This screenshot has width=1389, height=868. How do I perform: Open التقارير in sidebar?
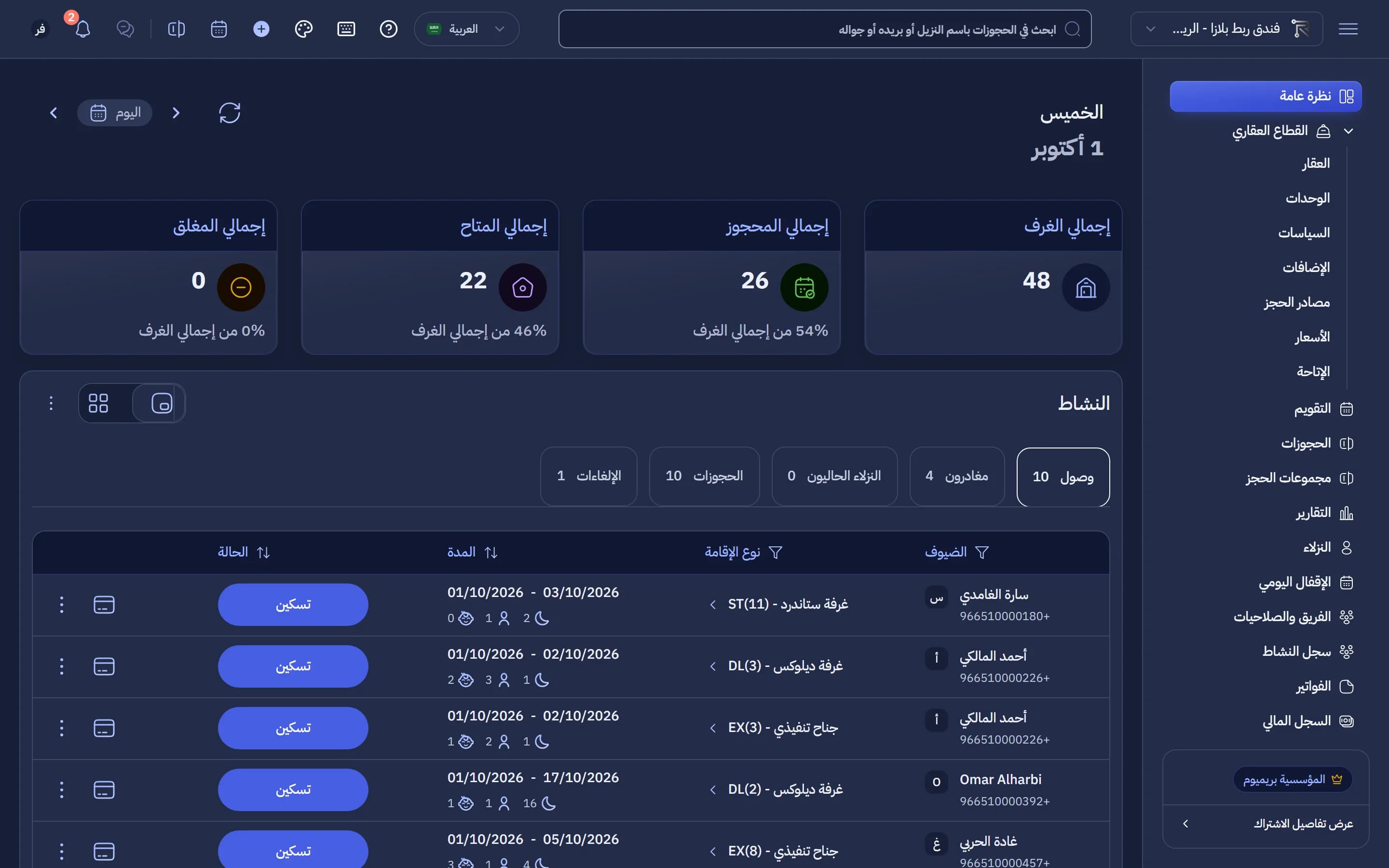[1325, 513]
